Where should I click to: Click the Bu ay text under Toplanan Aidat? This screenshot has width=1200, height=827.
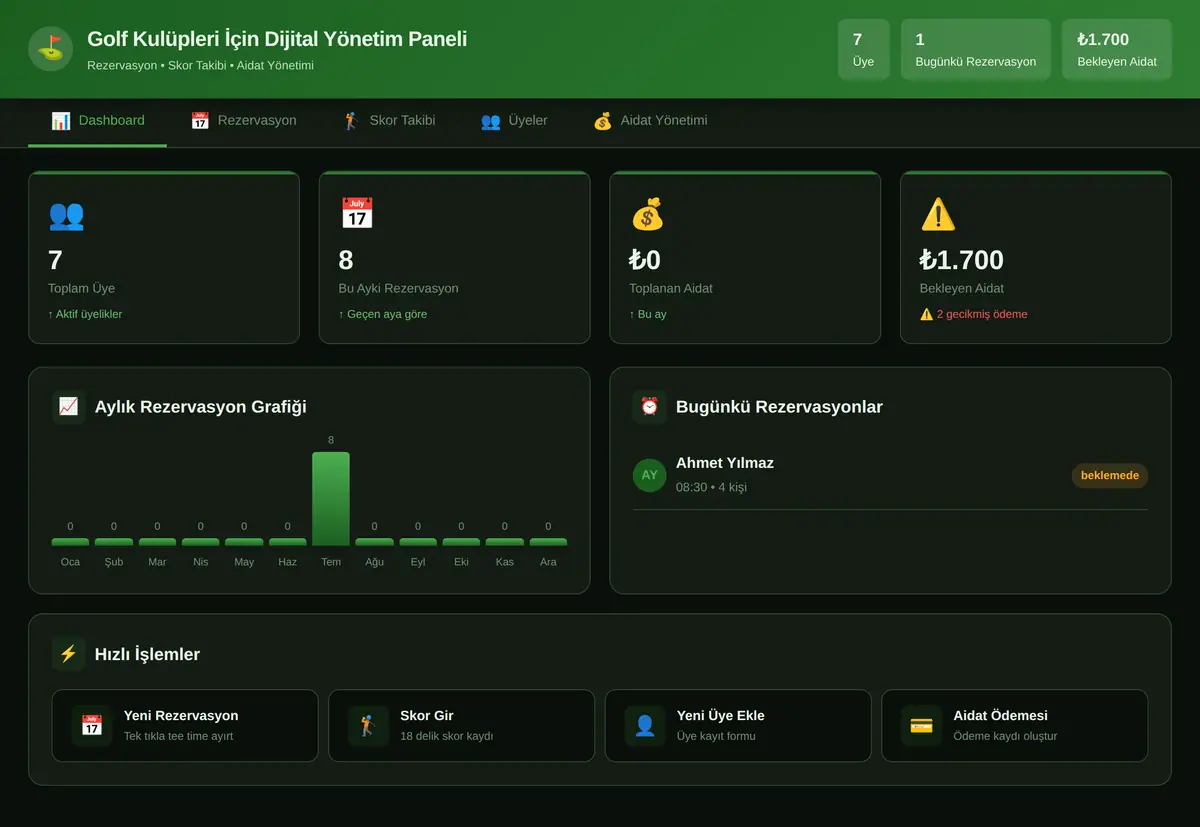(648, 314)
